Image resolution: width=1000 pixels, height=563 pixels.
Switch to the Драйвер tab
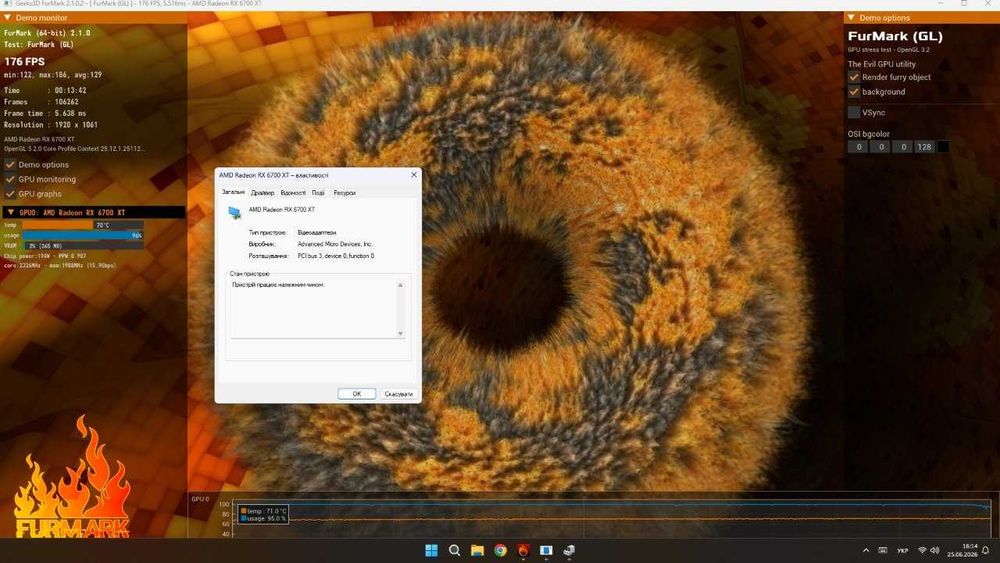(262, 193)
